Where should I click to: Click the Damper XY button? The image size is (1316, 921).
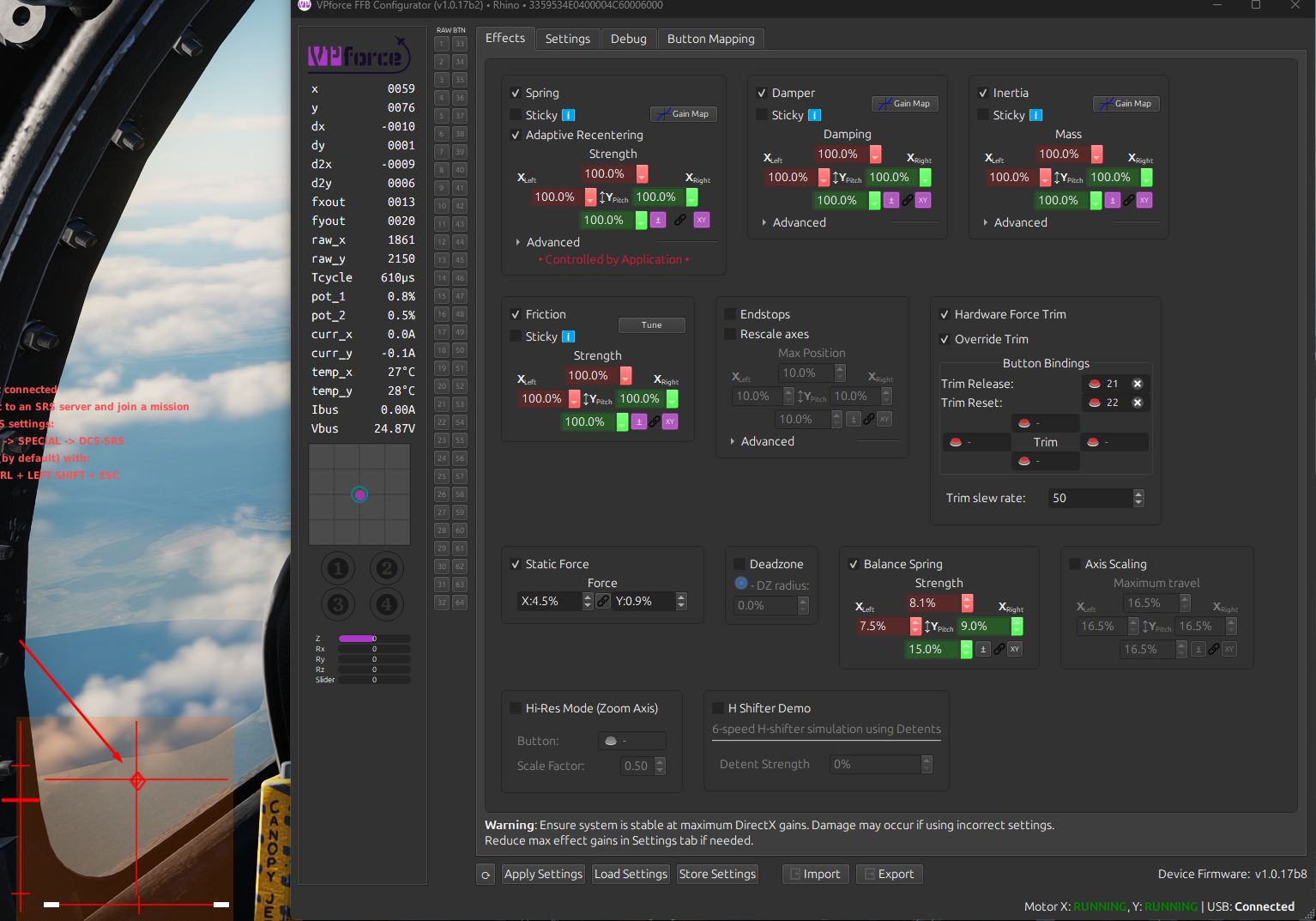[923, 200]
